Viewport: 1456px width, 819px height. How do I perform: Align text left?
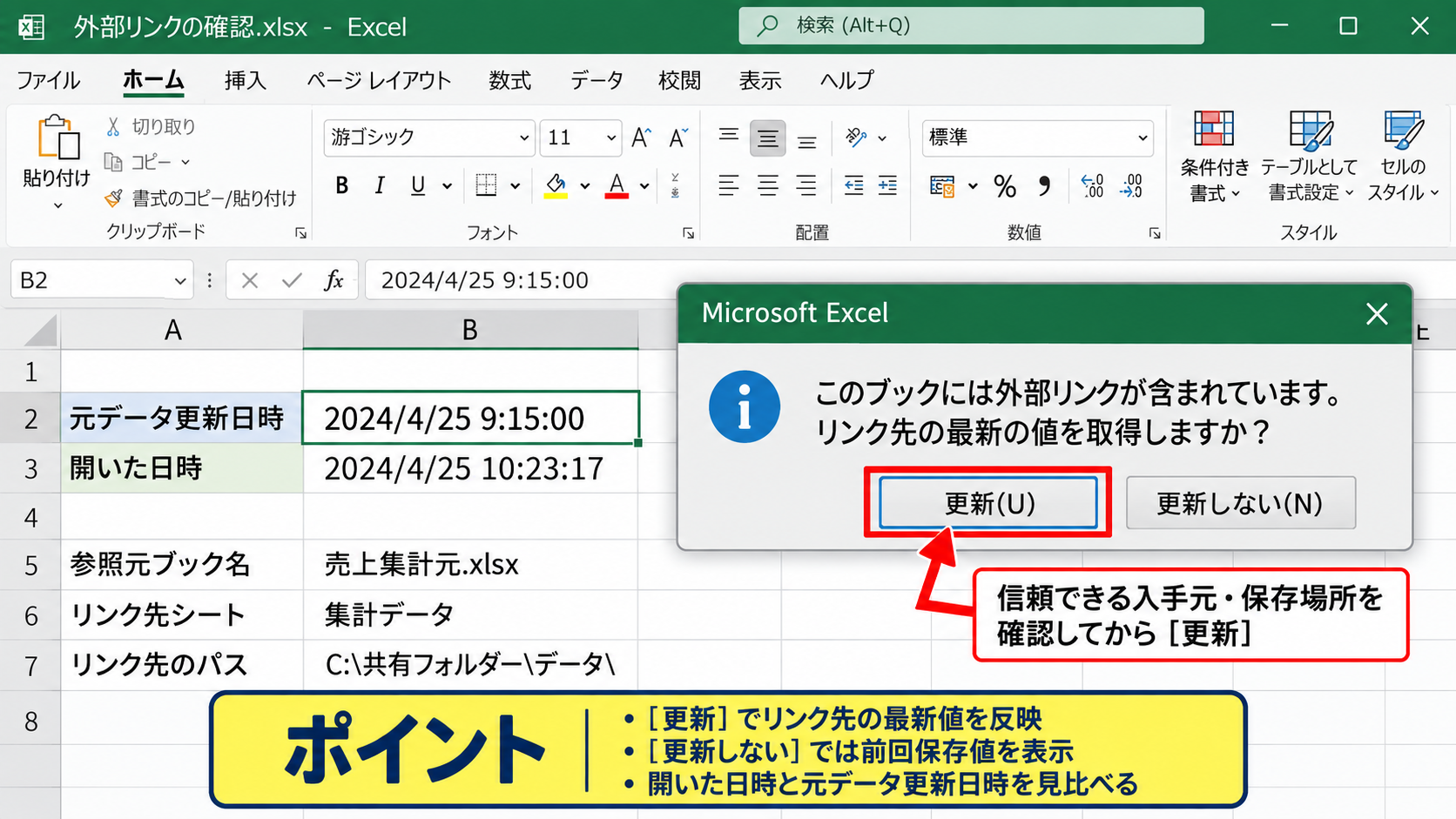(x=729, y=185)
